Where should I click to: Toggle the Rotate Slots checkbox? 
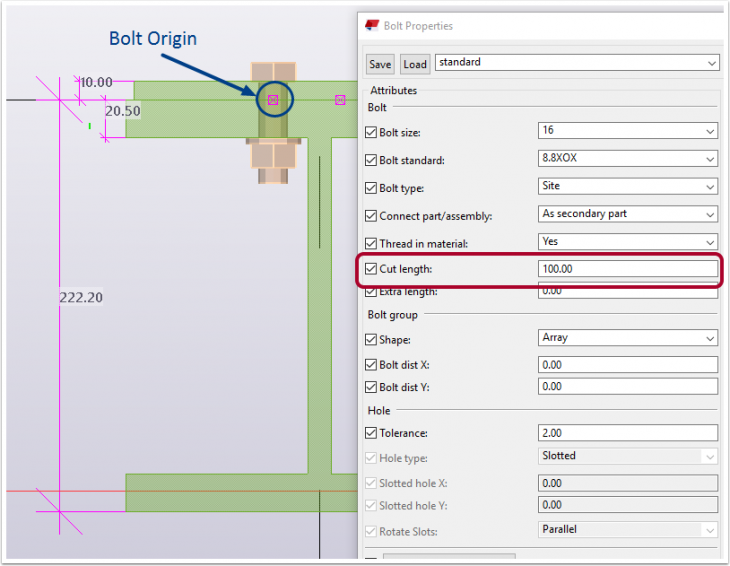pyautogui.click(x=371, y=532)
